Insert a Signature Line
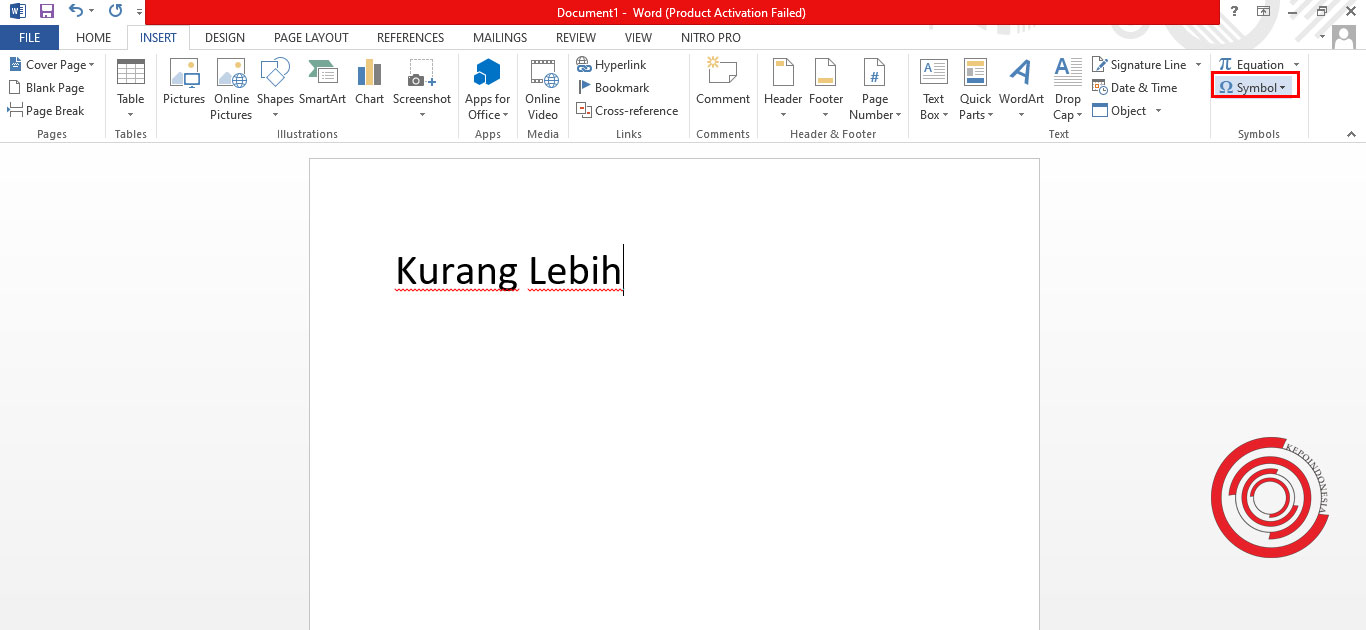This screenshot has width=1366, height=630. click(1140, 64)
